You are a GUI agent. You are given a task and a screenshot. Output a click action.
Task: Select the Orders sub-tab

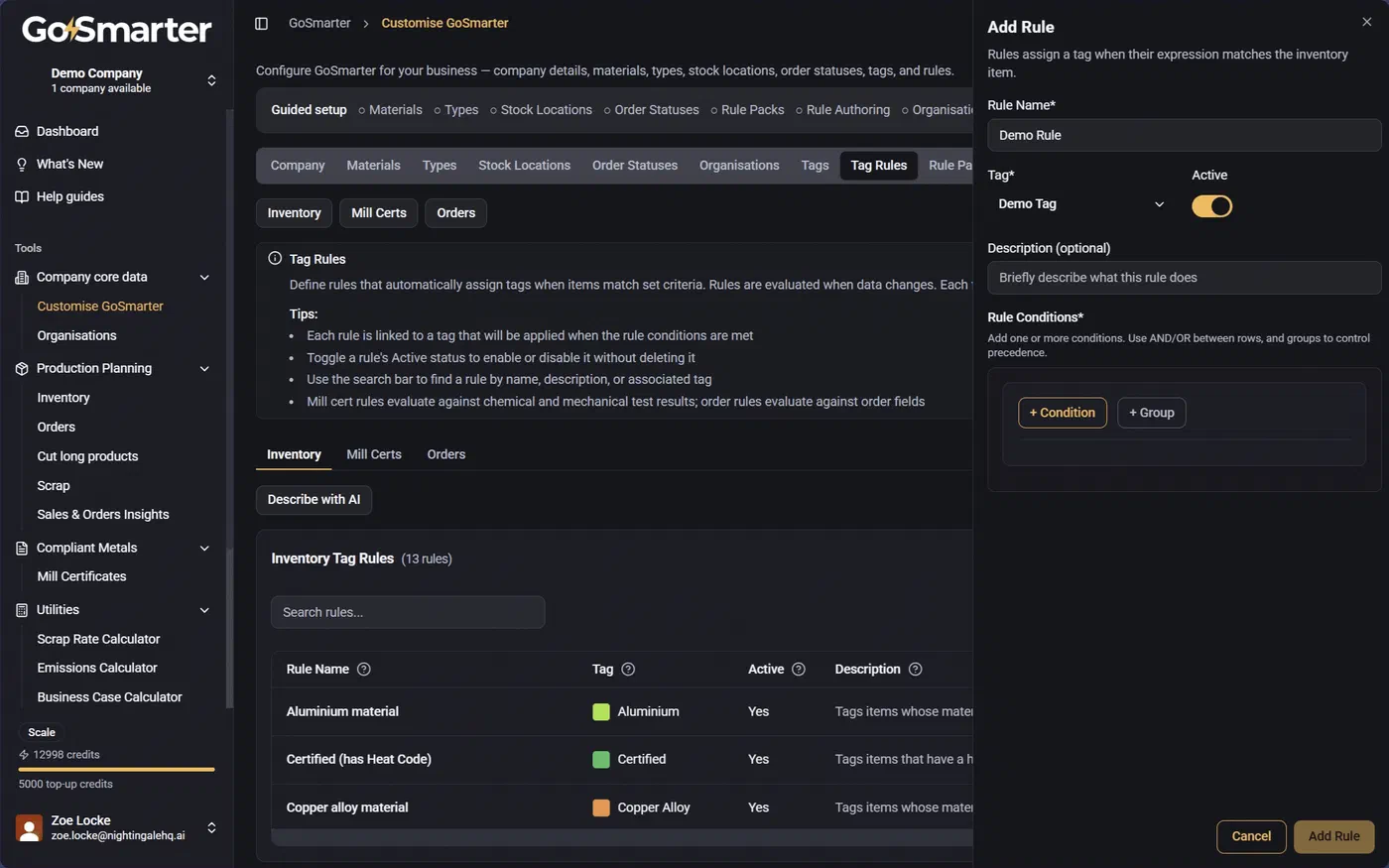click(x=446, y=454)
